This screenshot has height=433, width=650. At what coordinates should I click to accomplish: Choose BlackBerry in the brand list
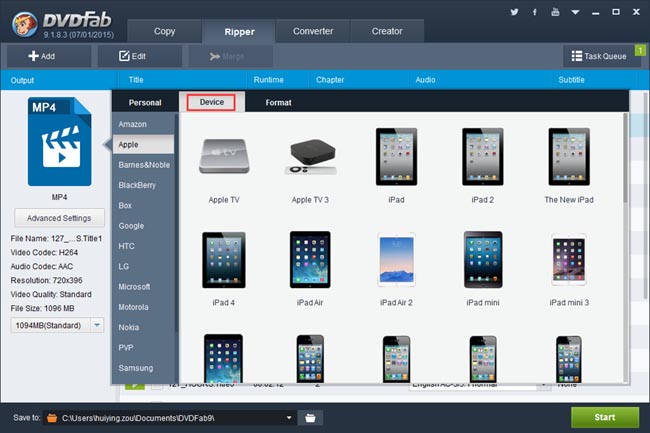click(x=143, y=185)
